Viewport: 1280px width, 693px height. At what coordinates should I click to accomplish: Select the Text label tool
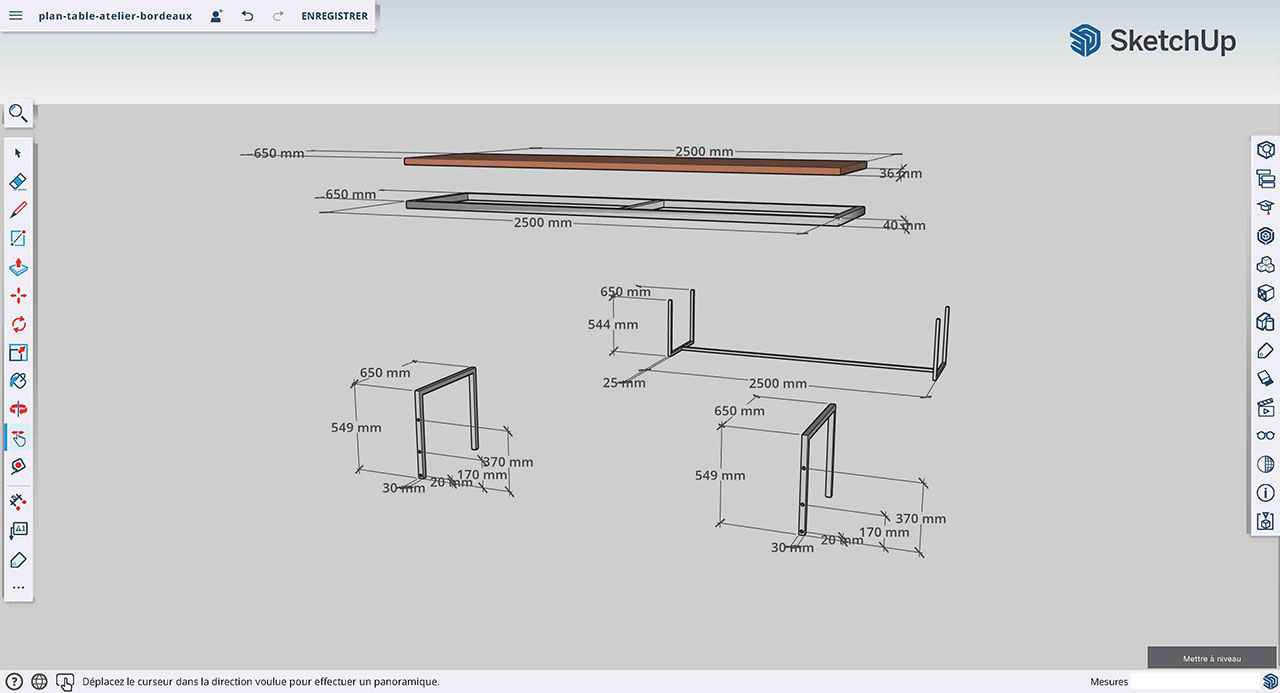18,530
